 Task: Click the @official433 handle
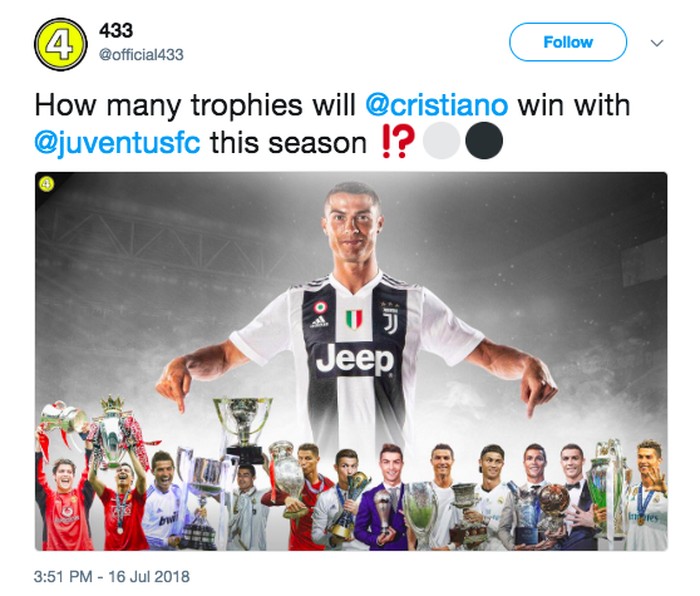(x=141, y=55)
